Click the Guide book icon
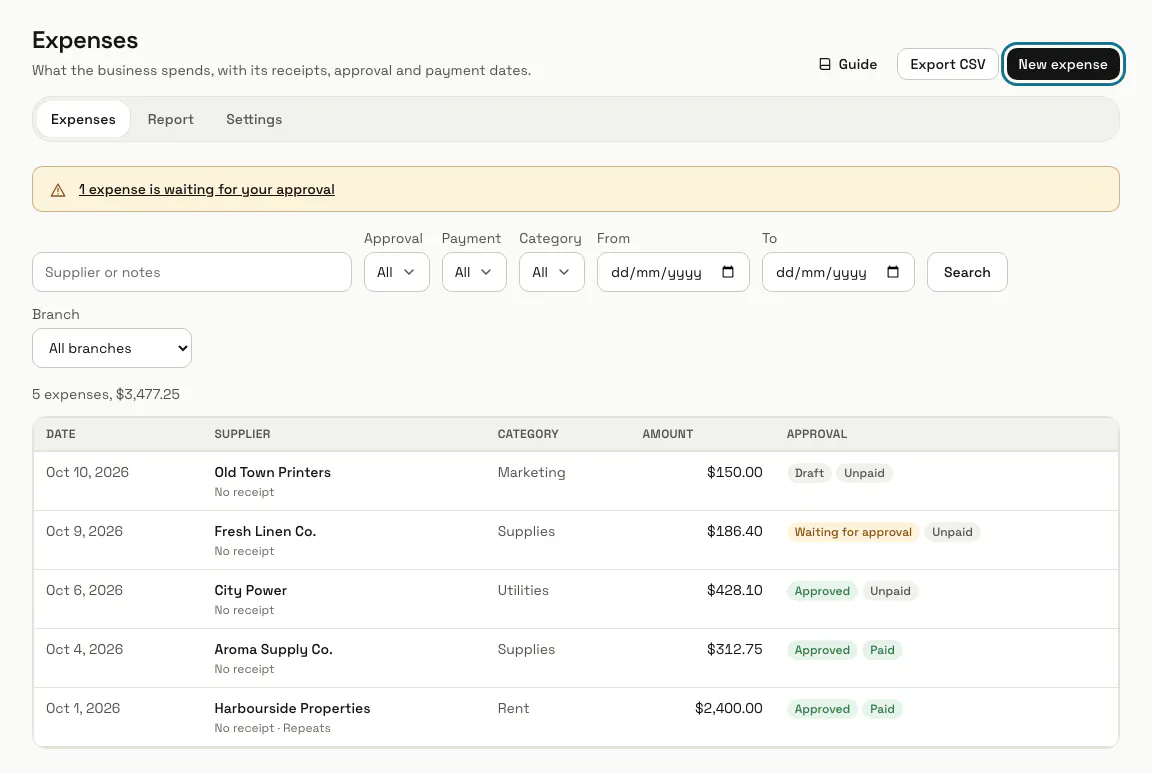Viewport: 1152px width, 773px height. (825, 65)
